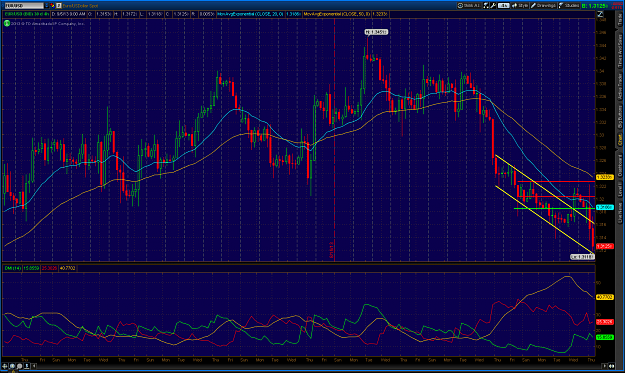Click the green DMI axis bubble
This screenshot has width=625, height=373.
click(x=605, y=337)
